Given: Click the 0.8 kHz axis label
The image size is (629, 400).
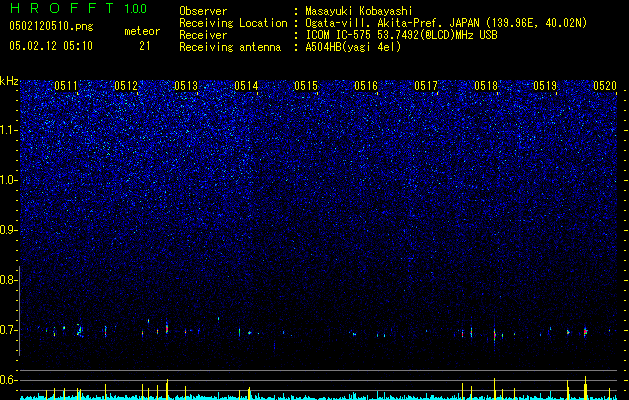Looking at the screenshot, I should [8, 280].
